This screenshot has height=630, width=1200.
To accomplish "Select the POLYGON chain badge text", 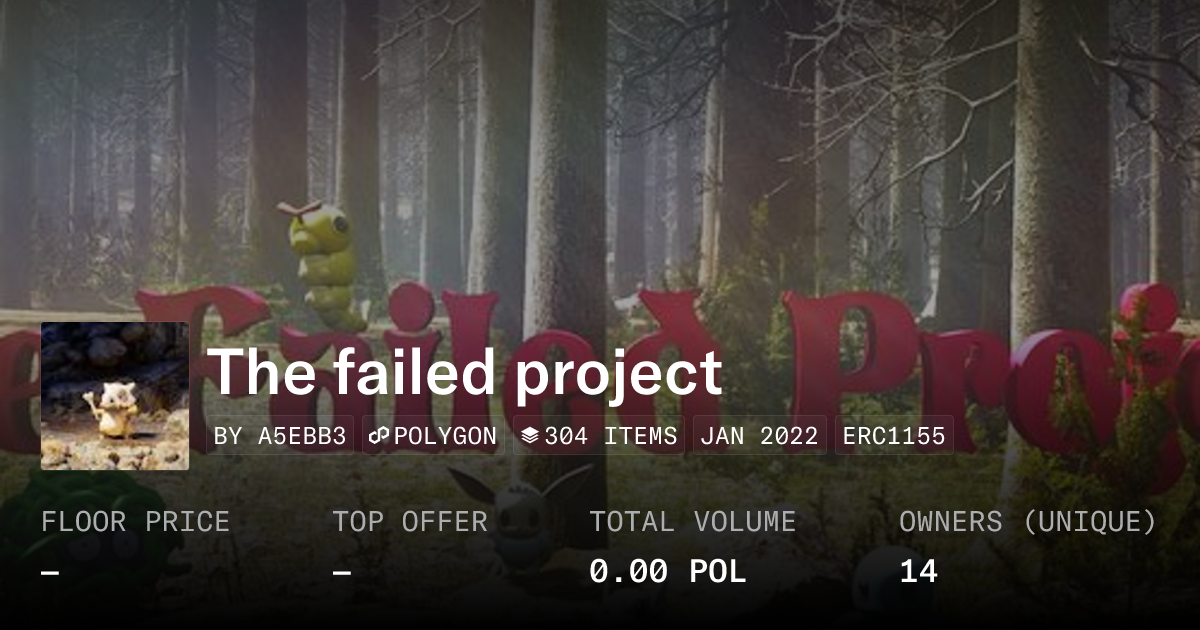I will [x=445, y=436].
